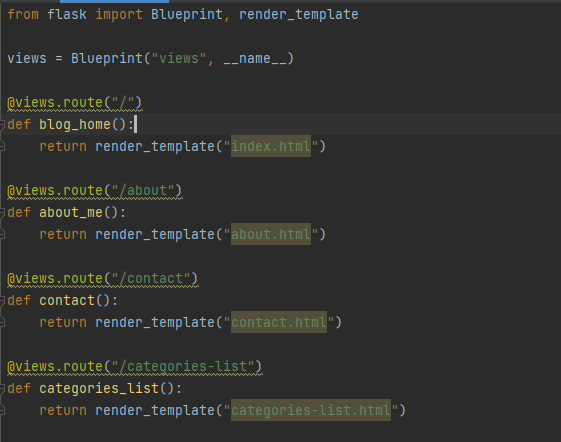
Task: Collapse the contact function fold marker
Action: click(2, 301)
